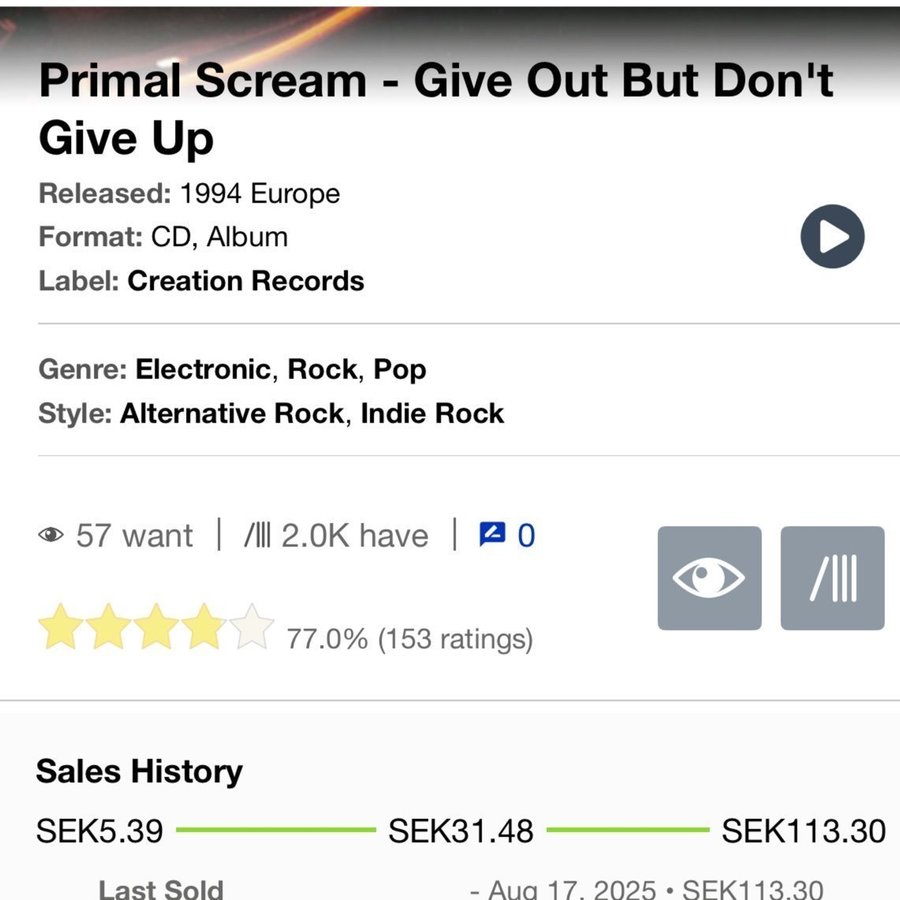Open the Last Sold Aug 17, 2025 entry
900x900 pixels.
[x=646, y=889]
